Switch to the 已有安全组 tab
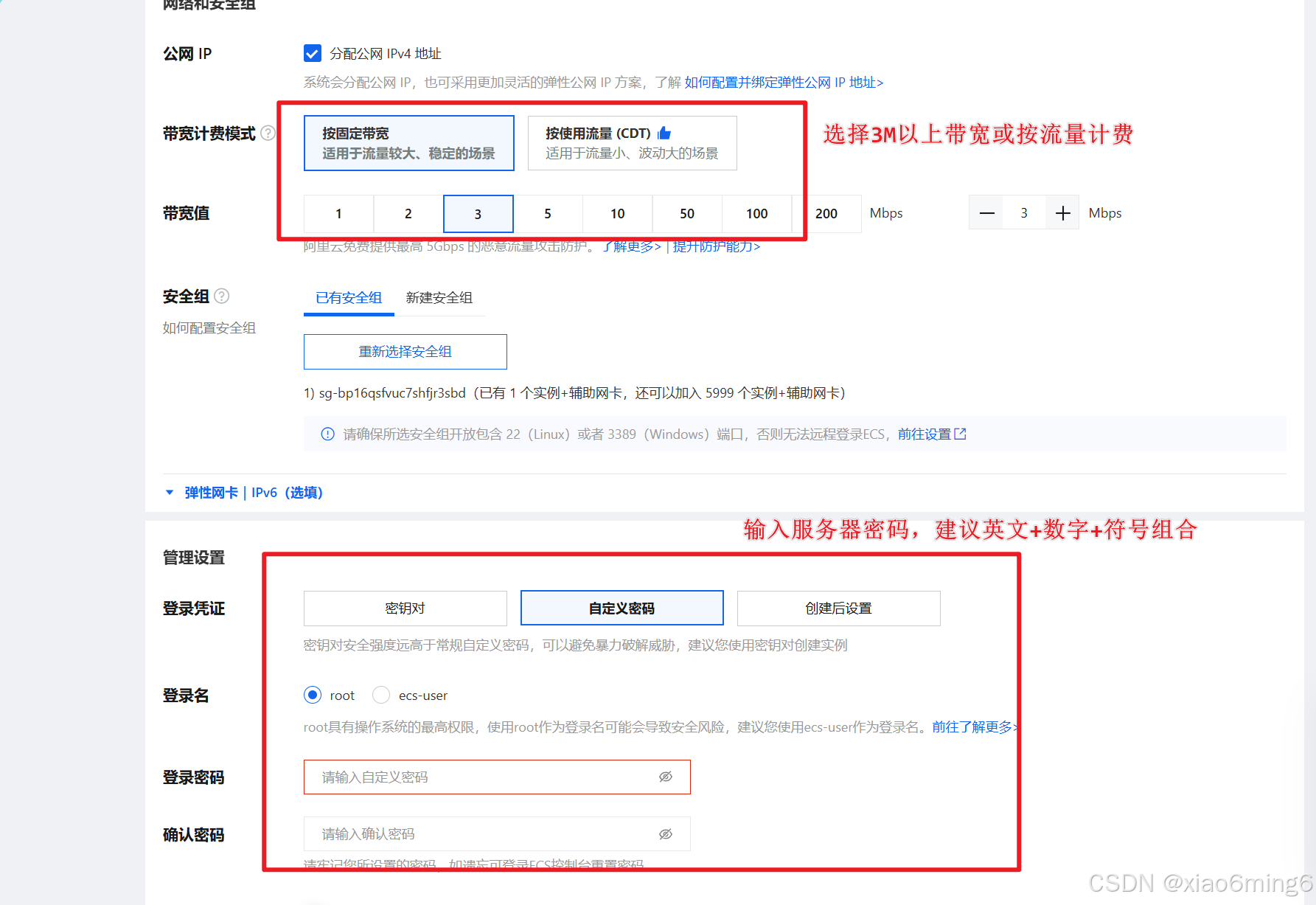Screen dimensions: 1316x905 (349, 298)
